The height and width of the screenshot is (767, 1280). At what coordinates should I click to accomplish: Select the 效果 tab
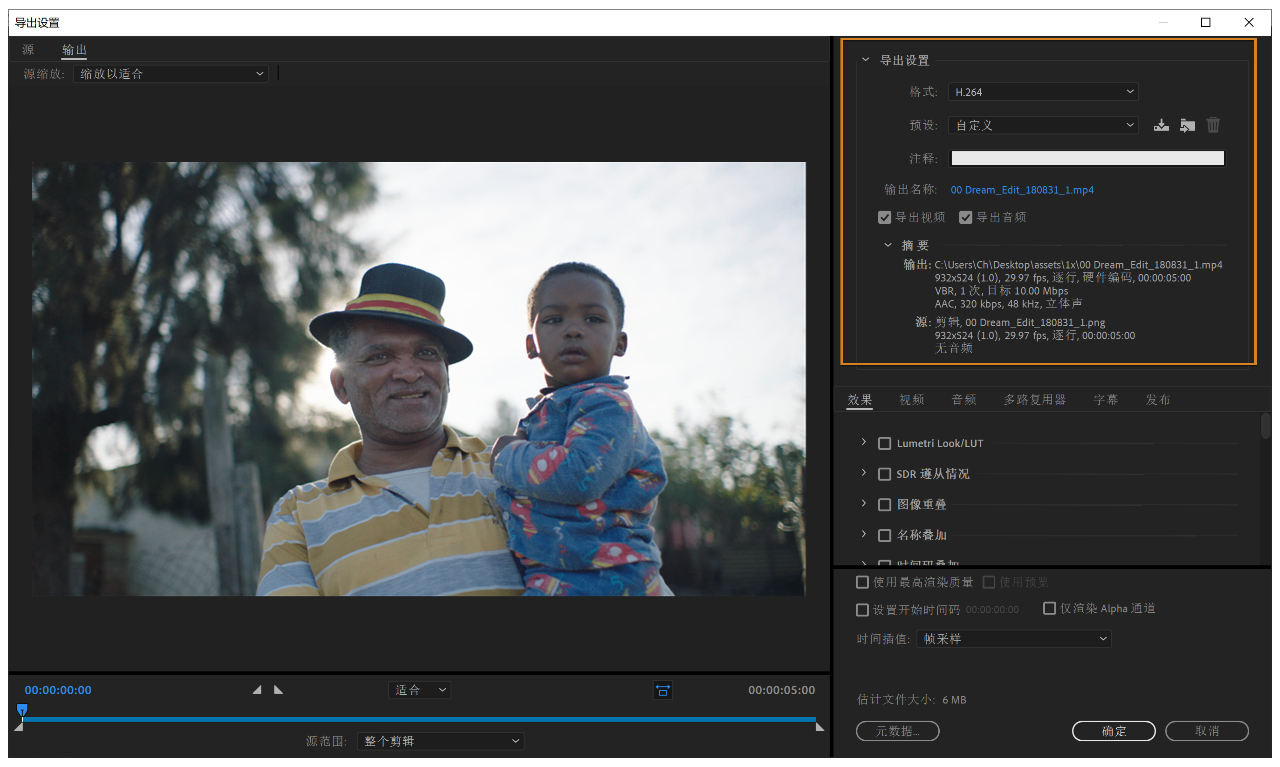click(x=860, y=400)
